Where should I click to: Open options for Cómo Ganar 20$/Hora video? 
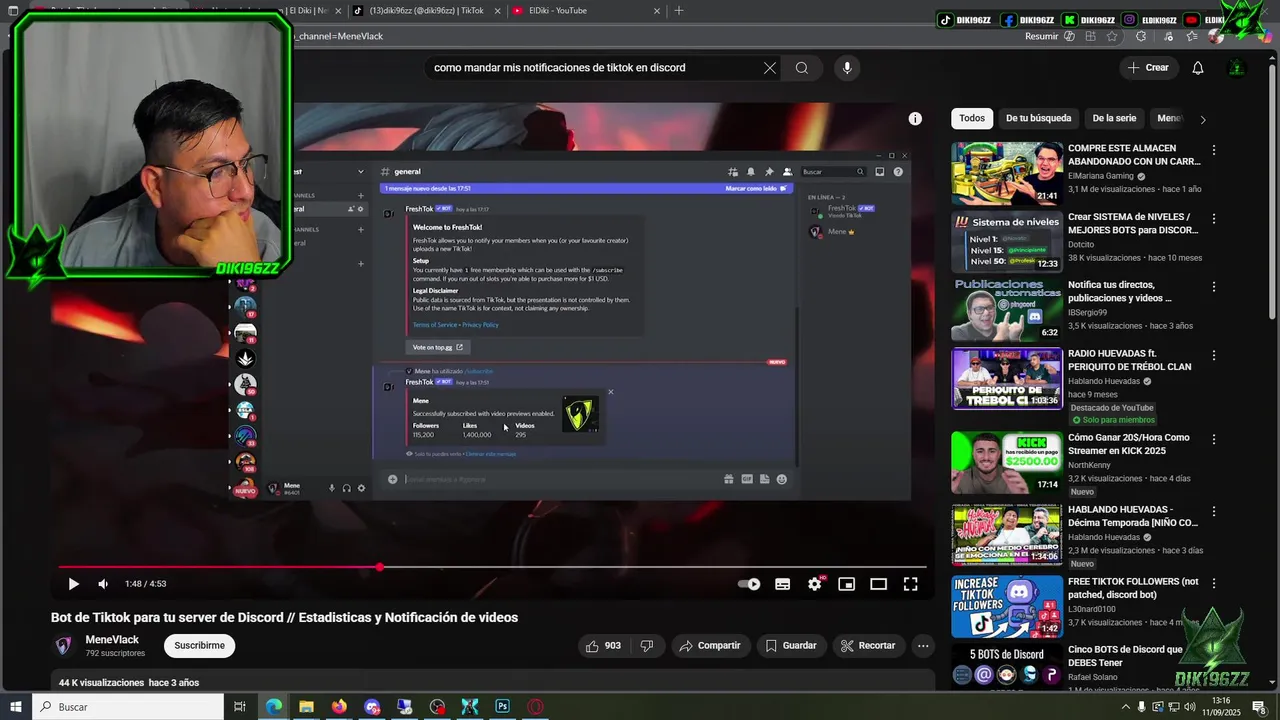click(x=1214, y=439)
